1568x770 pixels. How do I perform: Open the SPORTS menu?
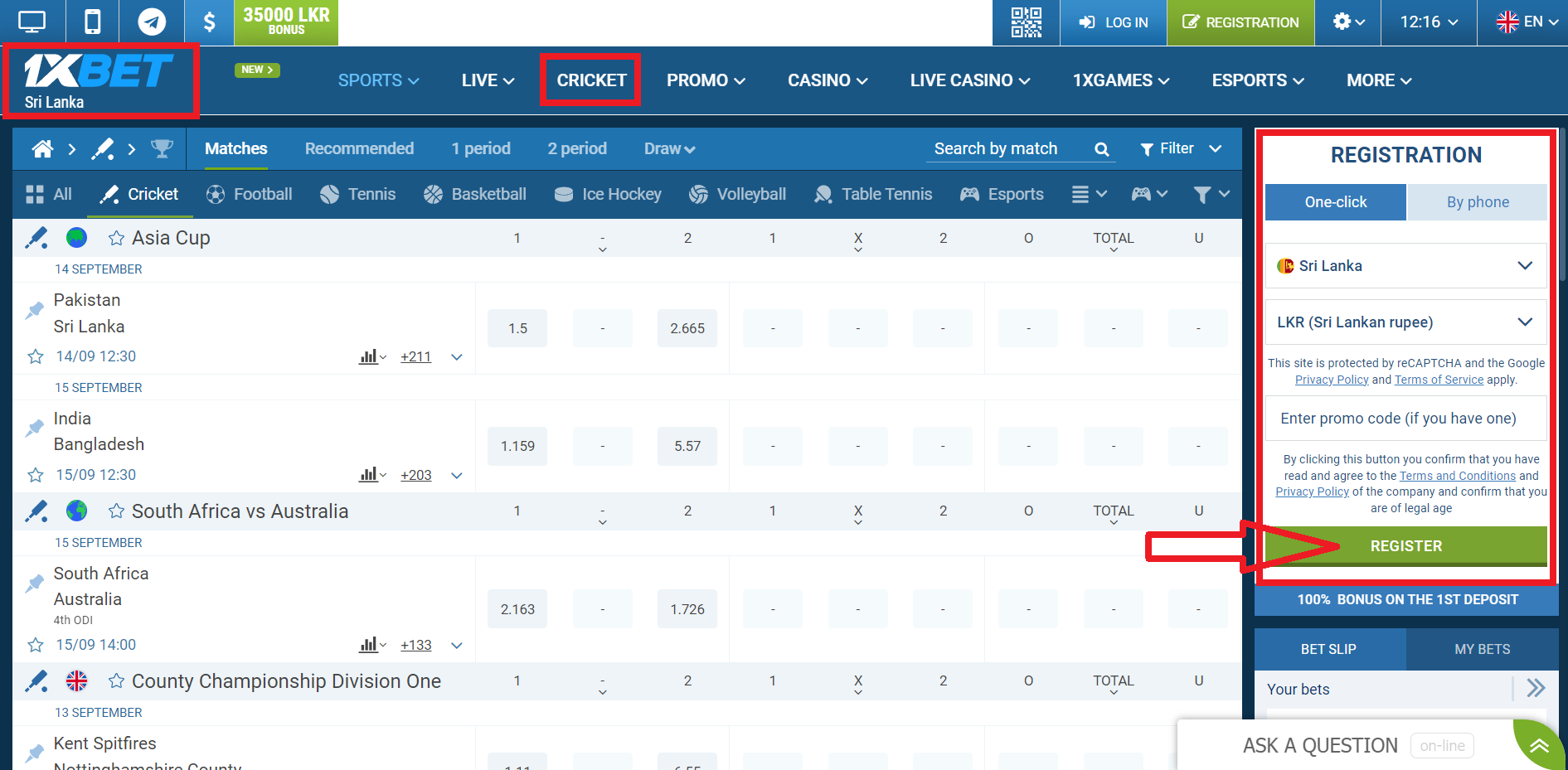[x=378, y=80]
